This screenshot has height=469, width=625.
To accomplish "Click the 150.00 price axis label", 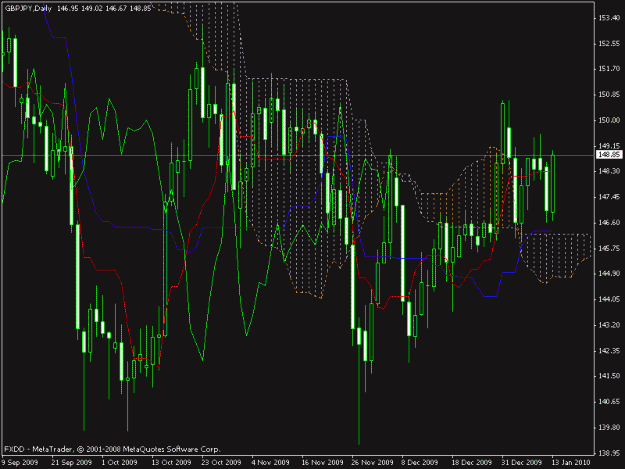I will [x=609, y=120].
